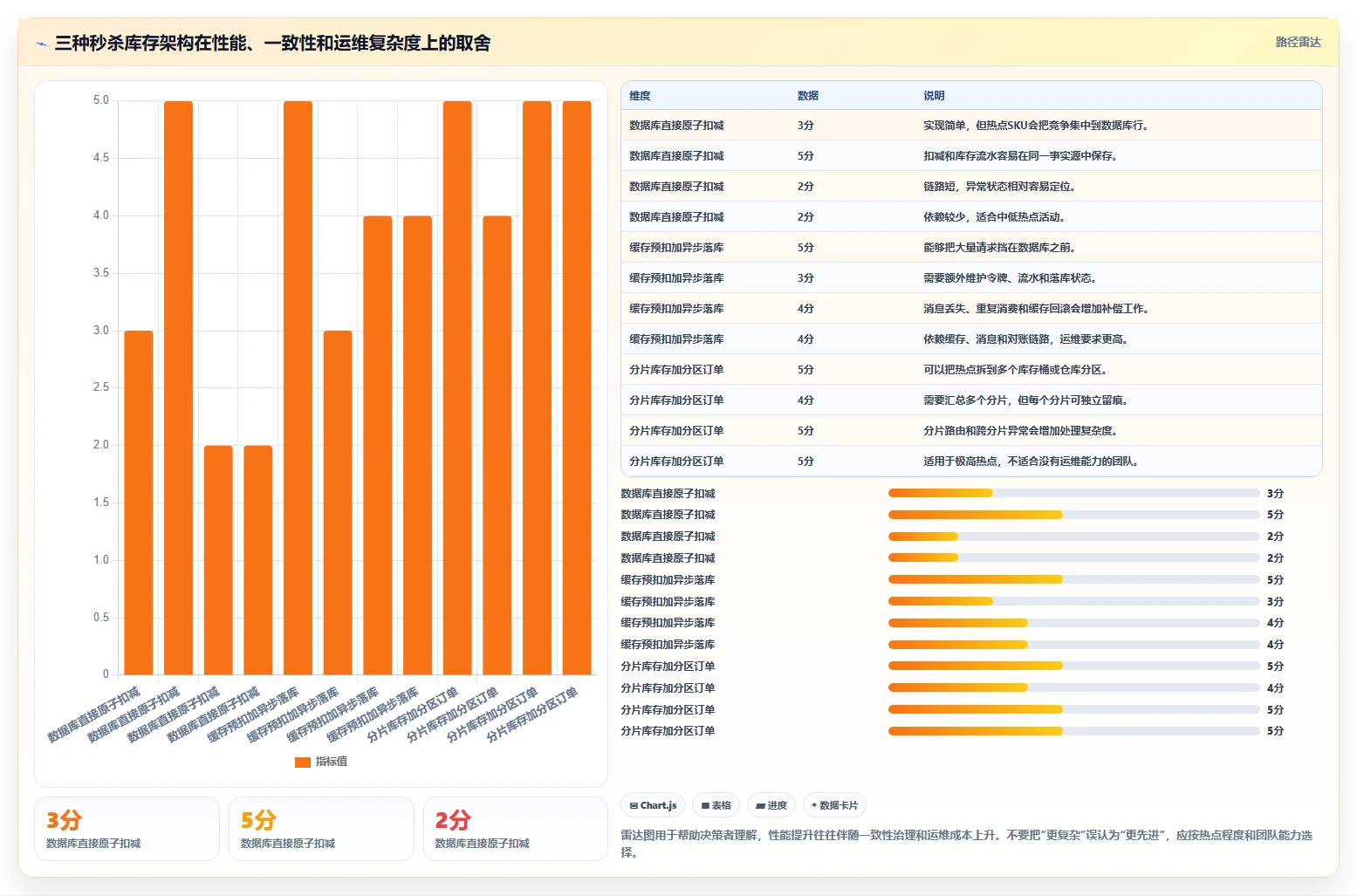Screen dimensions: 1357x896
Task: Select the row 适用于极高热点，不适合没有运维能力的团队
Action: coord(971,462)
